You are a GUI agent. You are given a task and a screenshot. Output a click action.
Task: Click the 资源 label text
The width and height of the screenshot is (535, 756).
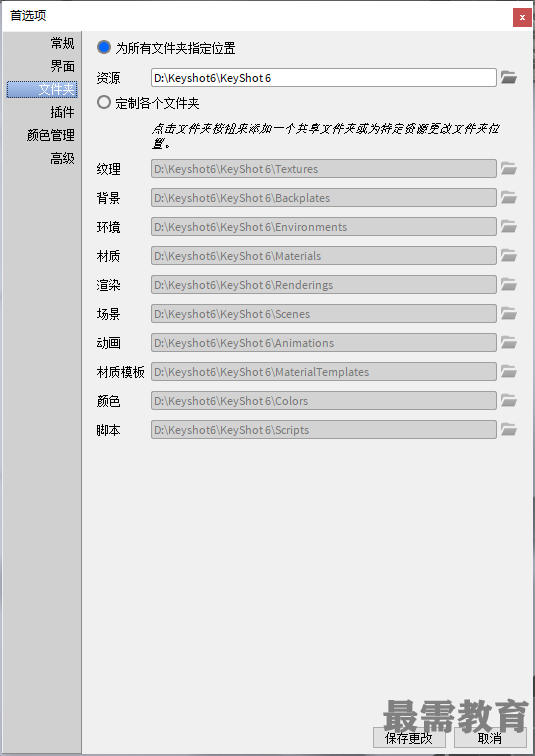pos(108,78)
